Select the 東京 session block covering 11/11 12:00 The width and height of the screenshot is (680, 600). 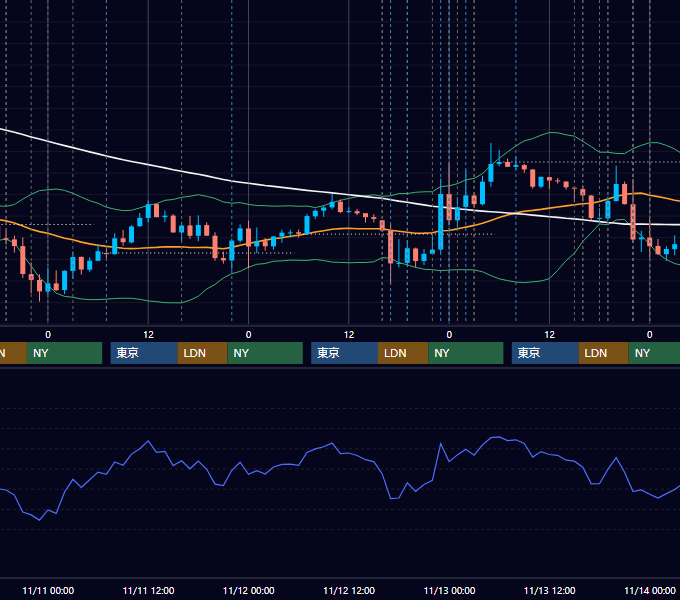pyautogui.click(x=144, y=353)
